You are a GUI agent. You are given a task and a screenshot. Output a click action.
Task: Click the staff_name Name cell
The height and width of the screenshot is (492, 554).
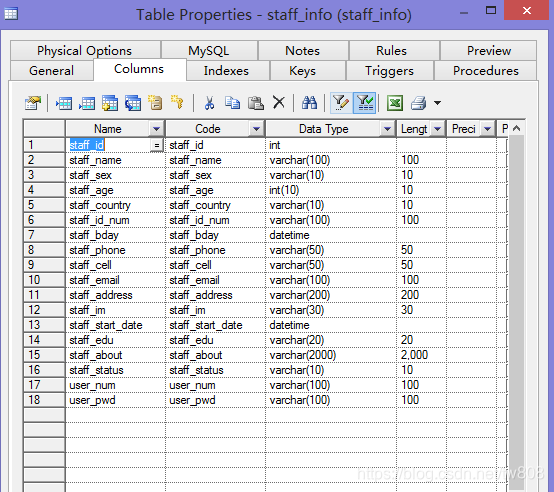point(115,160)
